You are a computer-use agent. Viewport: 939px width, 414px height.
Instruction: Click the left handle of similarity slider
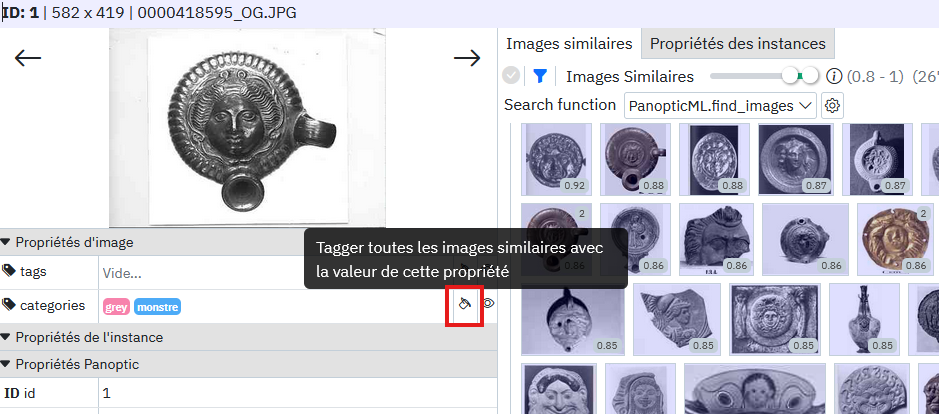[790, 75]
